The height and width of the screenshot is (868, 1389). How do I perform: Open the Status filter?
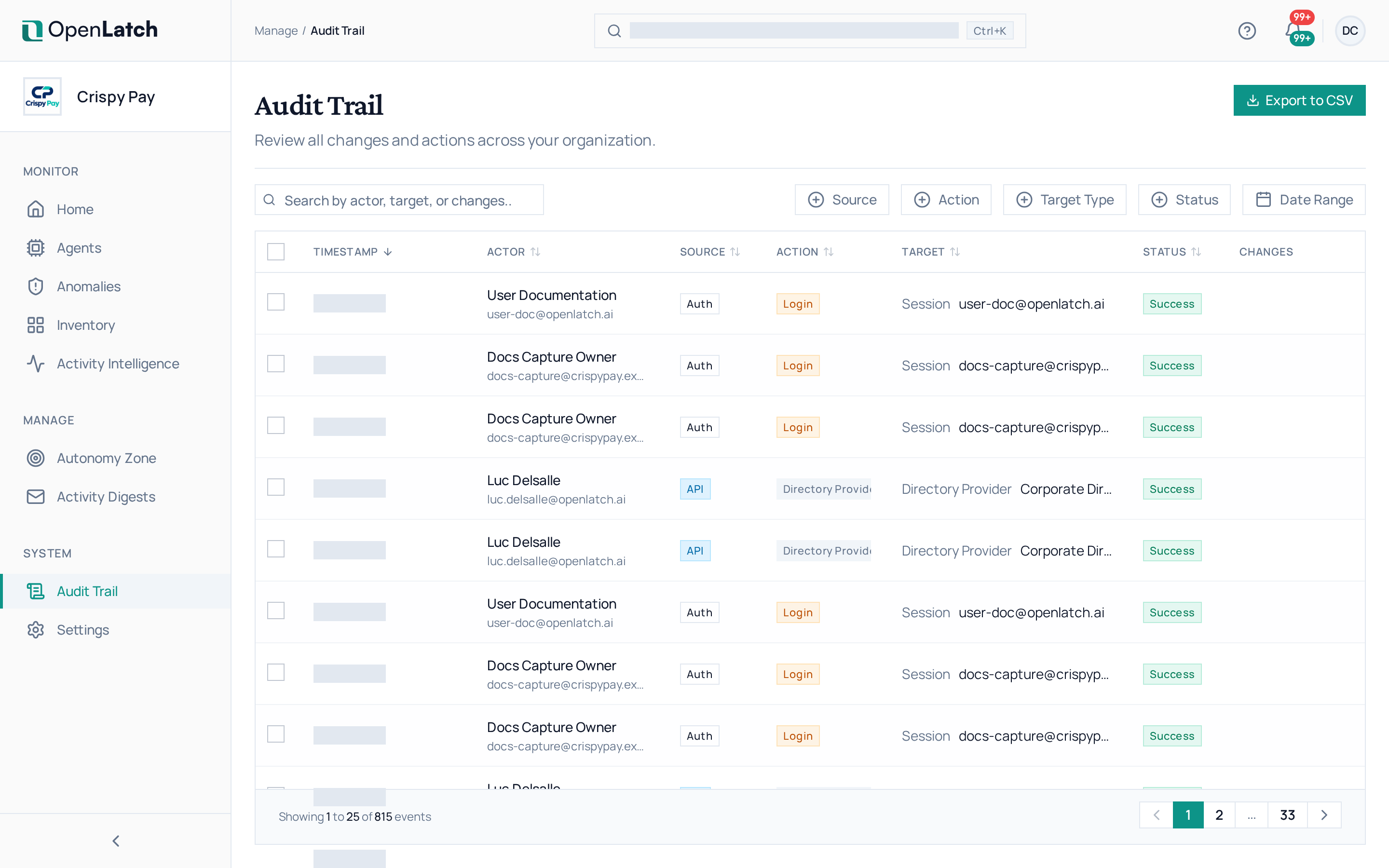point(1184,199)
